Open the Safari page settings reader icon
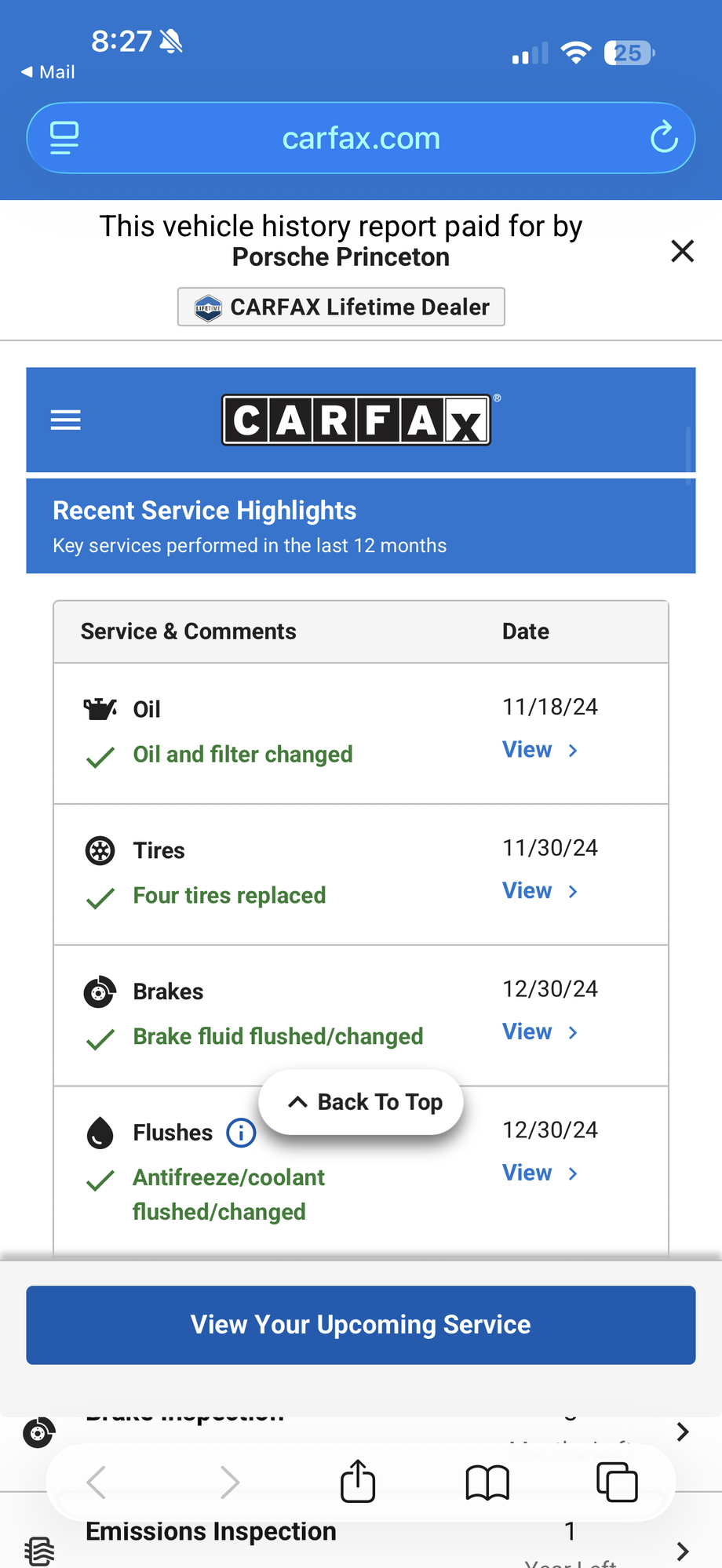The height and width of the screenshot is (1568, 722). click(64, 138)
